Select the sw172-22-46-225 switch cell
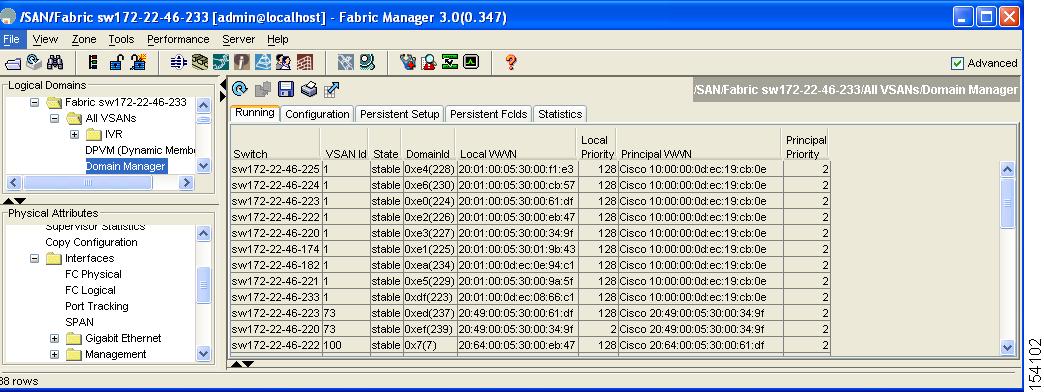The width and height of the screenshot is (1044, 392). pos(276,169)
